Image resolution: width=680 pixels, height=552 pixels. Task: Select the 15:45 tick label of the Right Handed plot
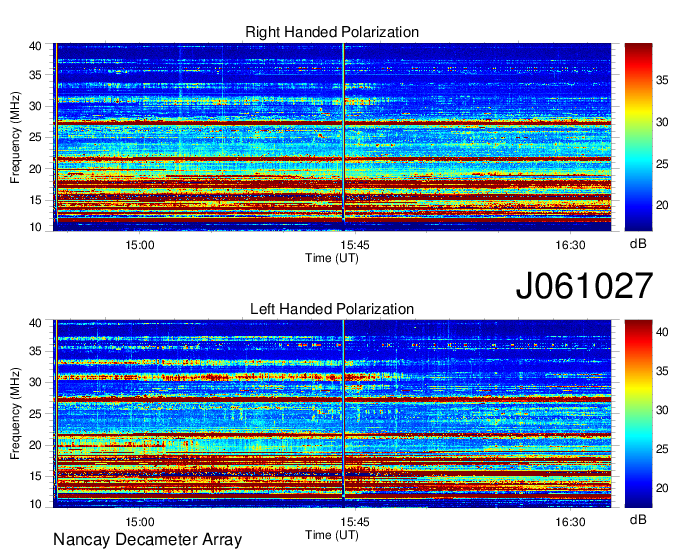point(355,245)
